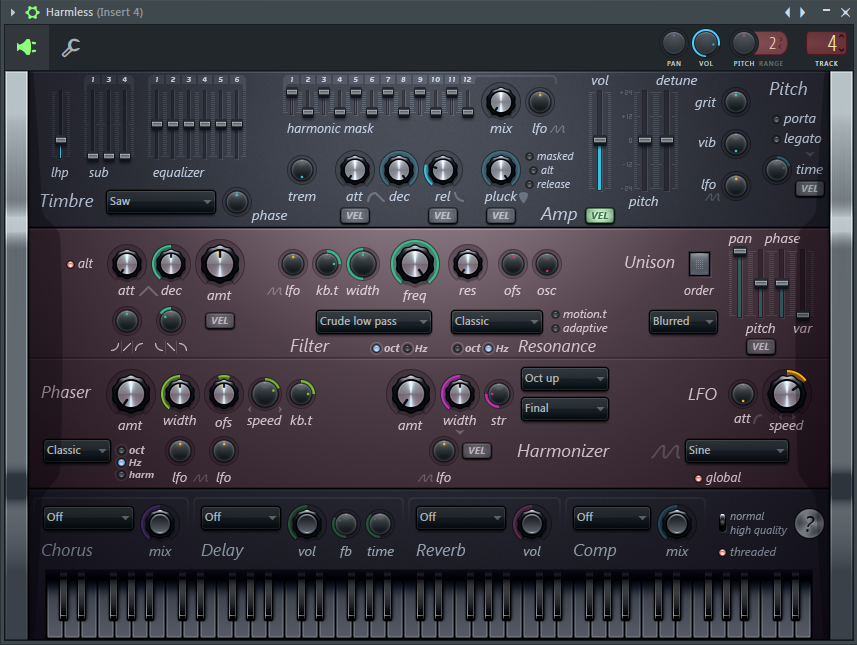The width and height of the screenshot is (857, 645).
Task: Enable threaded processing
Action: click(x=723, y=552)
